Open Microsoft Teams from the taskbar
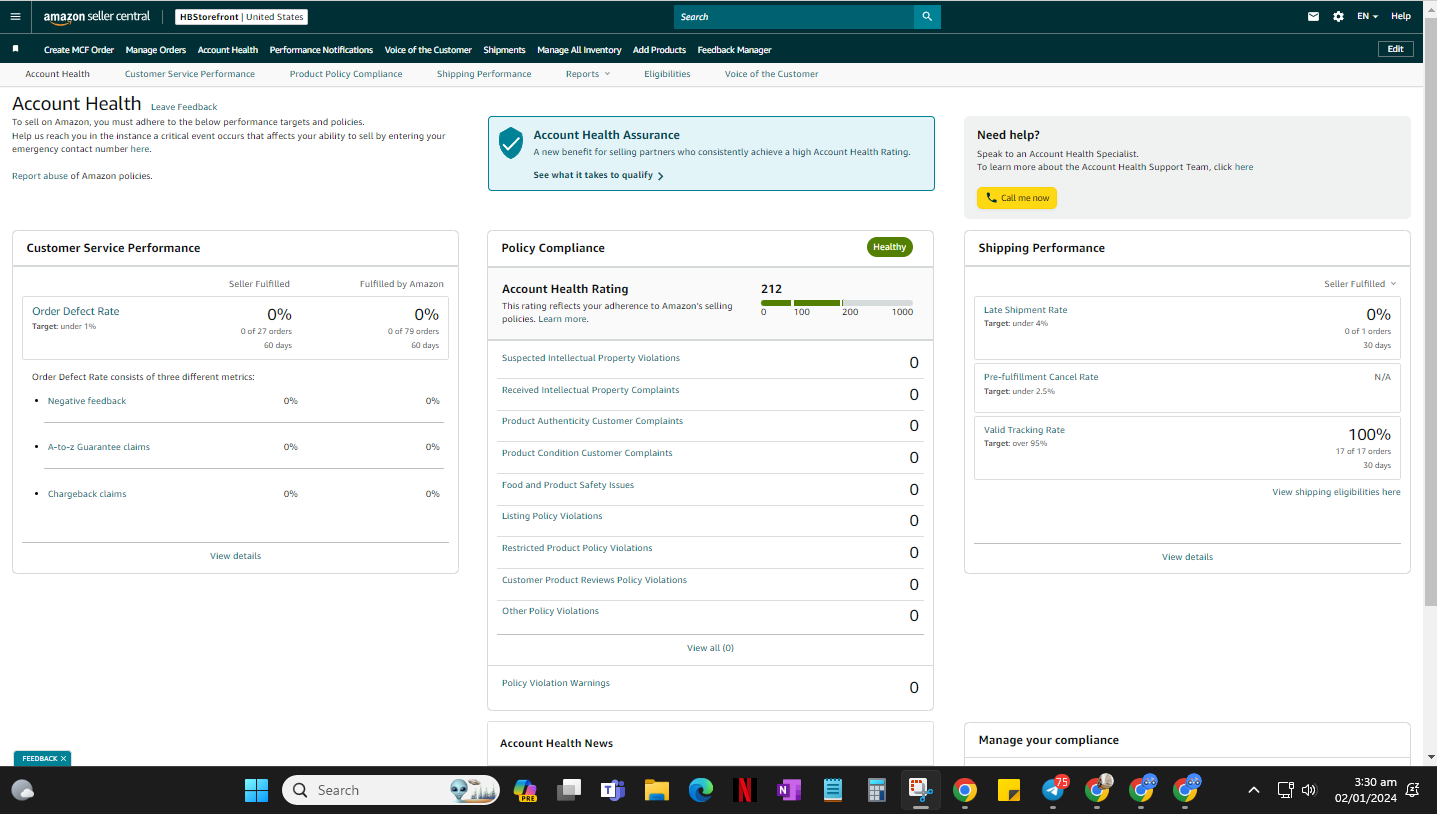Screen dimensions: 1437x814 tap(612, 790)
